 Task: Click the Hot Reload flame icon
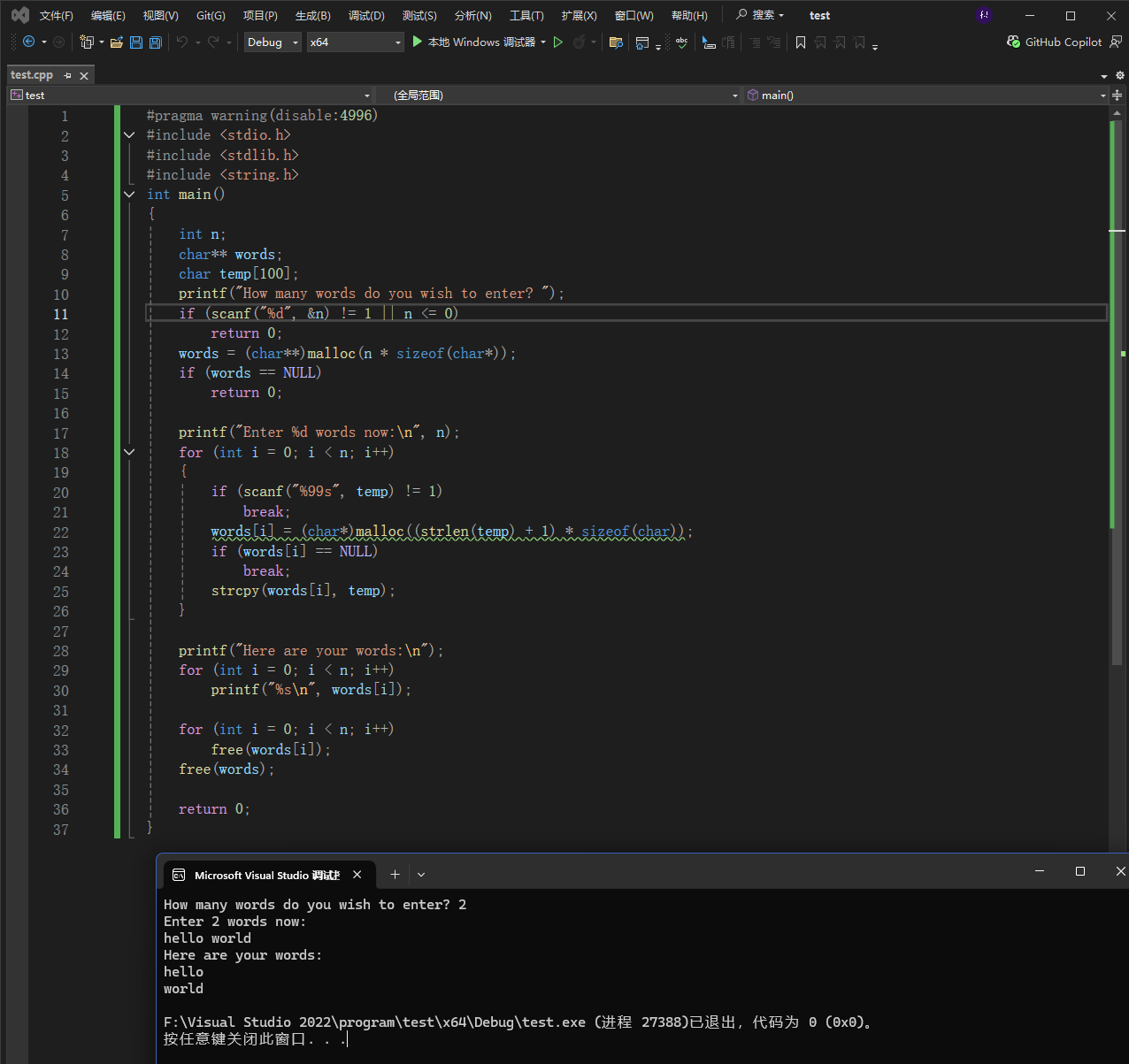pyautogui.click(x=579, y=42)
